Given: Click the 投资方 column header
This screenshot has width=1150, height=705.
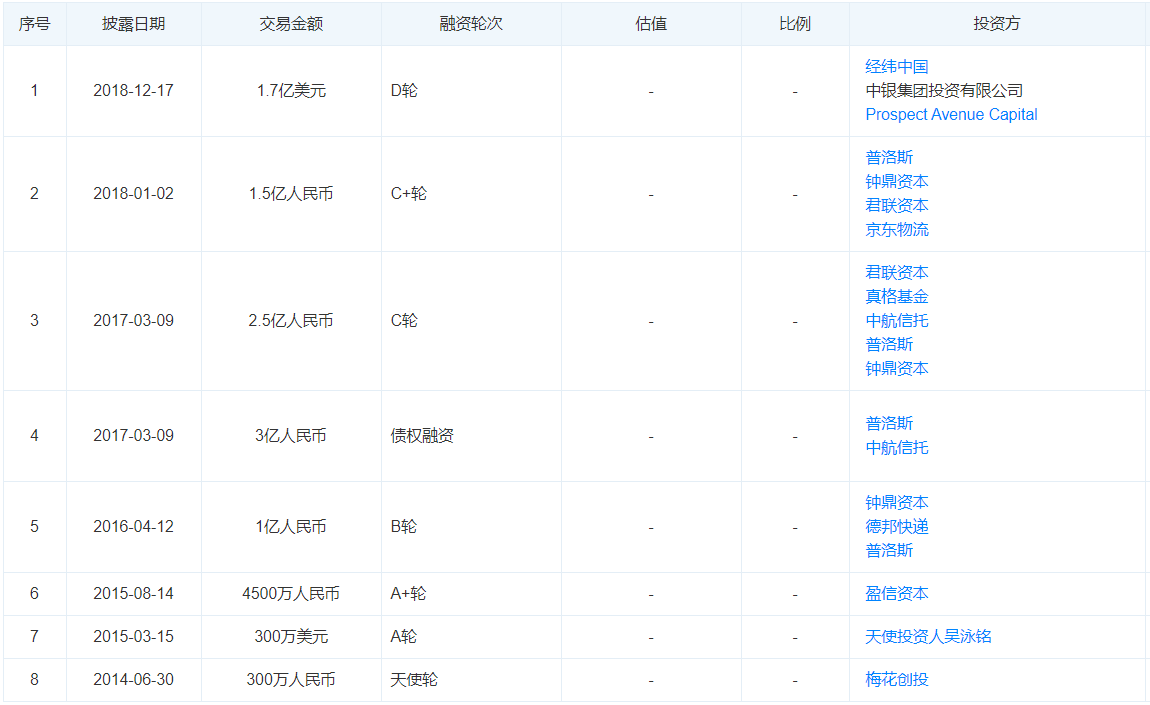Looking at the screenshot, I should coord(997,24).
